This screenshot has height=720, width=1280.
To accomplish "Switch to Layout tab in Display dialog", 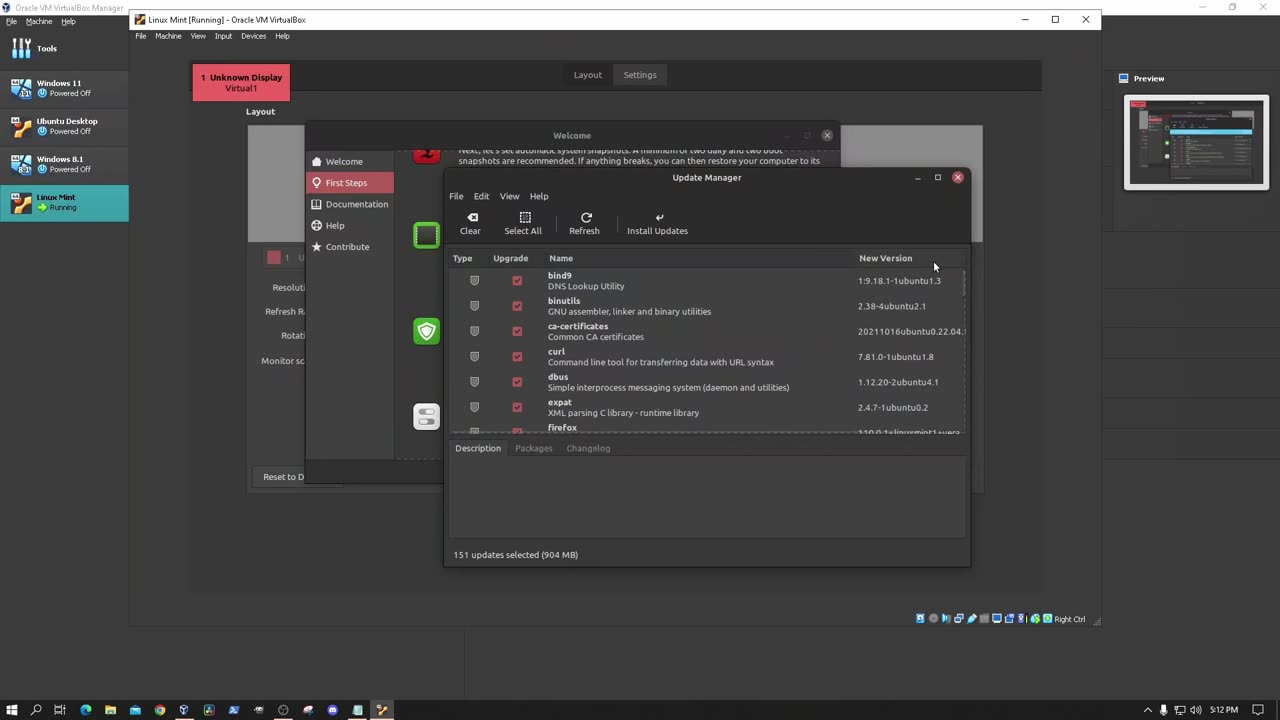I will [587, 75].
